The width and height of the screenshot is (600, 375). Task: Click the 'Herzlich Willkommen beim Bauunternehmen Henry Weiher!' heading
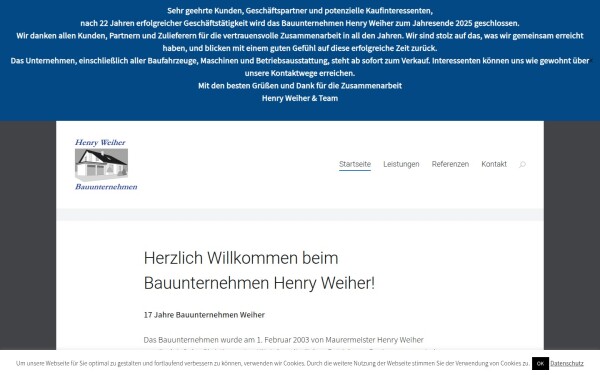(x=259, y=271)
